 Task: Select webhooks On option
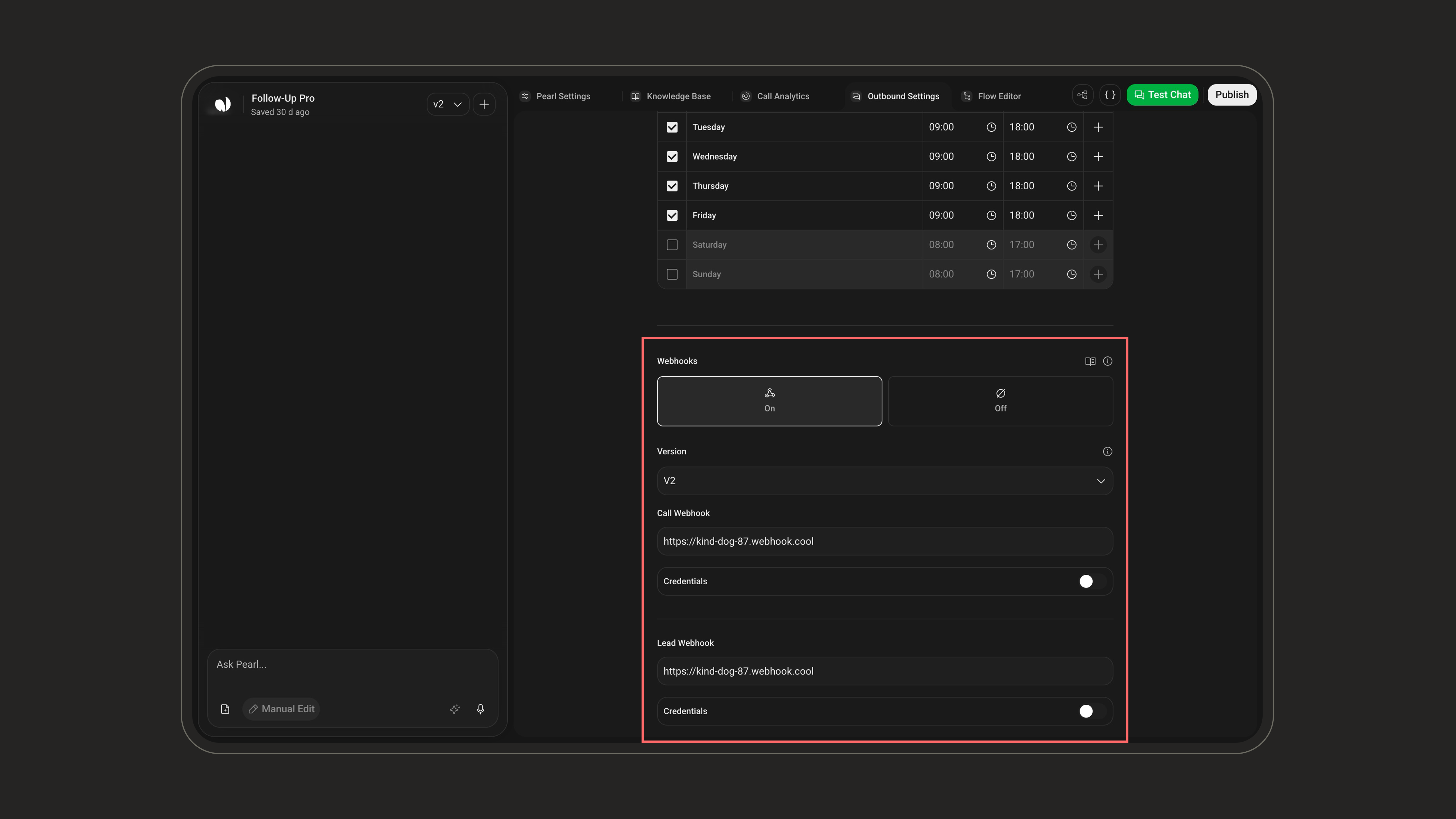[x=769, y=401]
